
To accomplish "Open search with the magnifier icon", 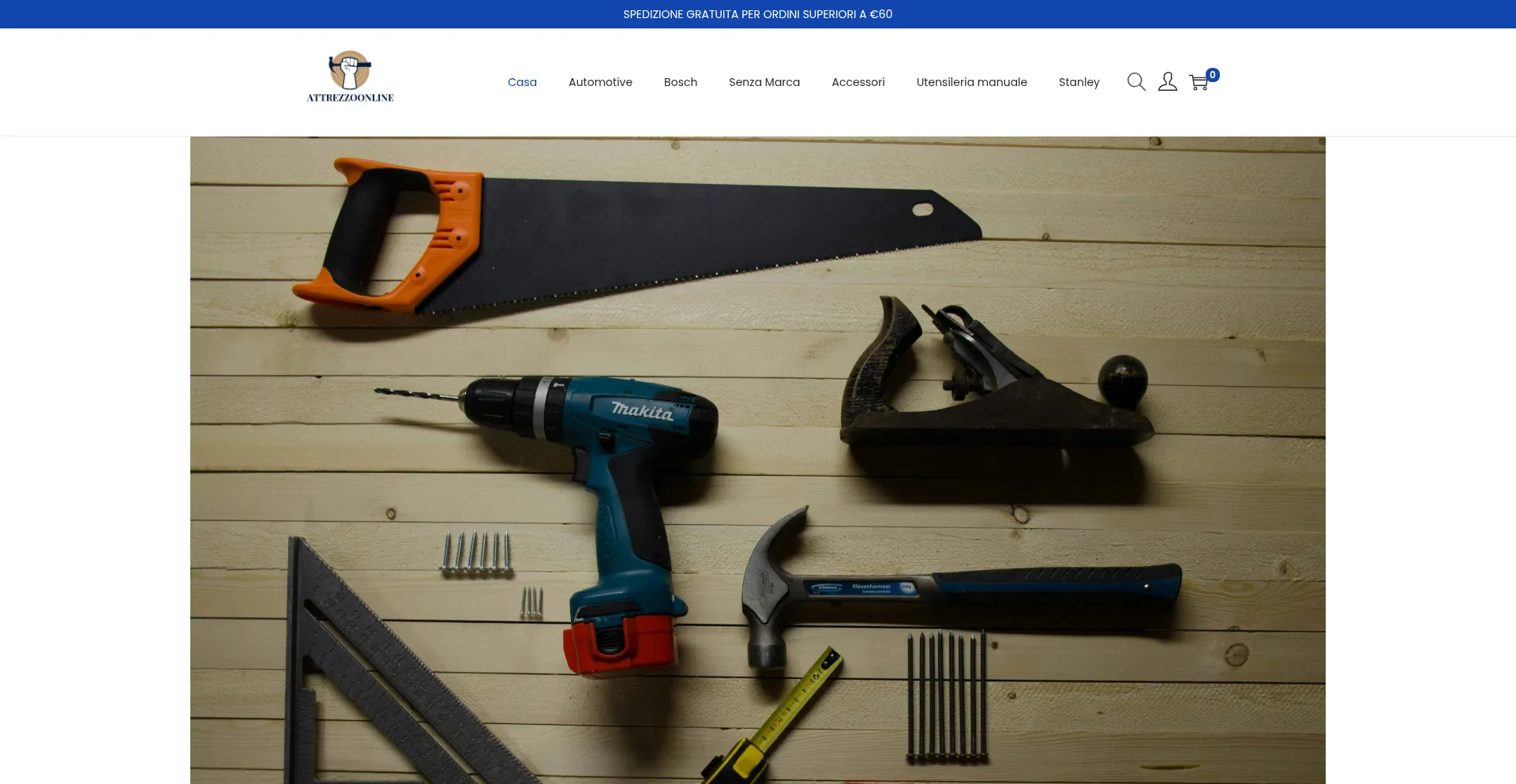I will [x=1135, y=82].
